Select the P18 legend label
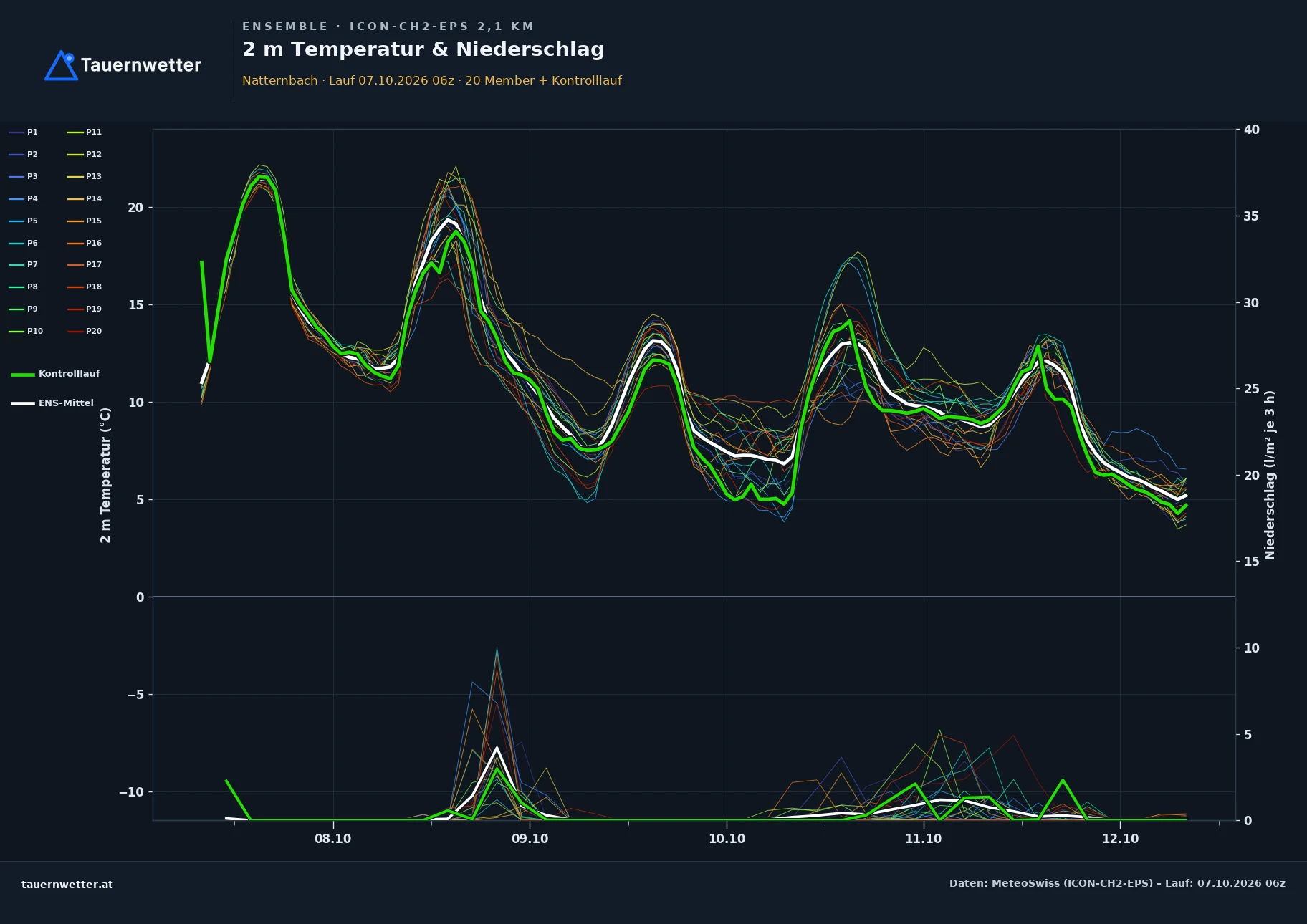The image size is (1307, 924). pos(94,287)
